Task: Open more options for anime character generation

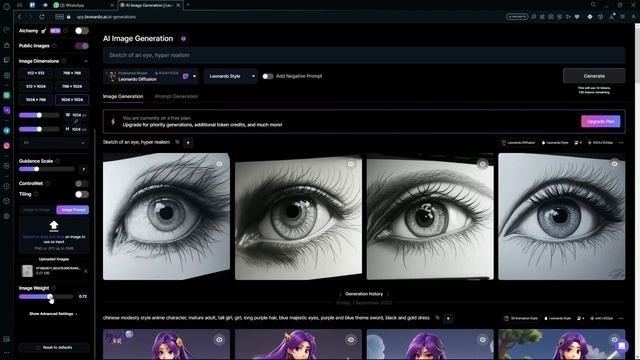Action: click(x=621, y=318)
